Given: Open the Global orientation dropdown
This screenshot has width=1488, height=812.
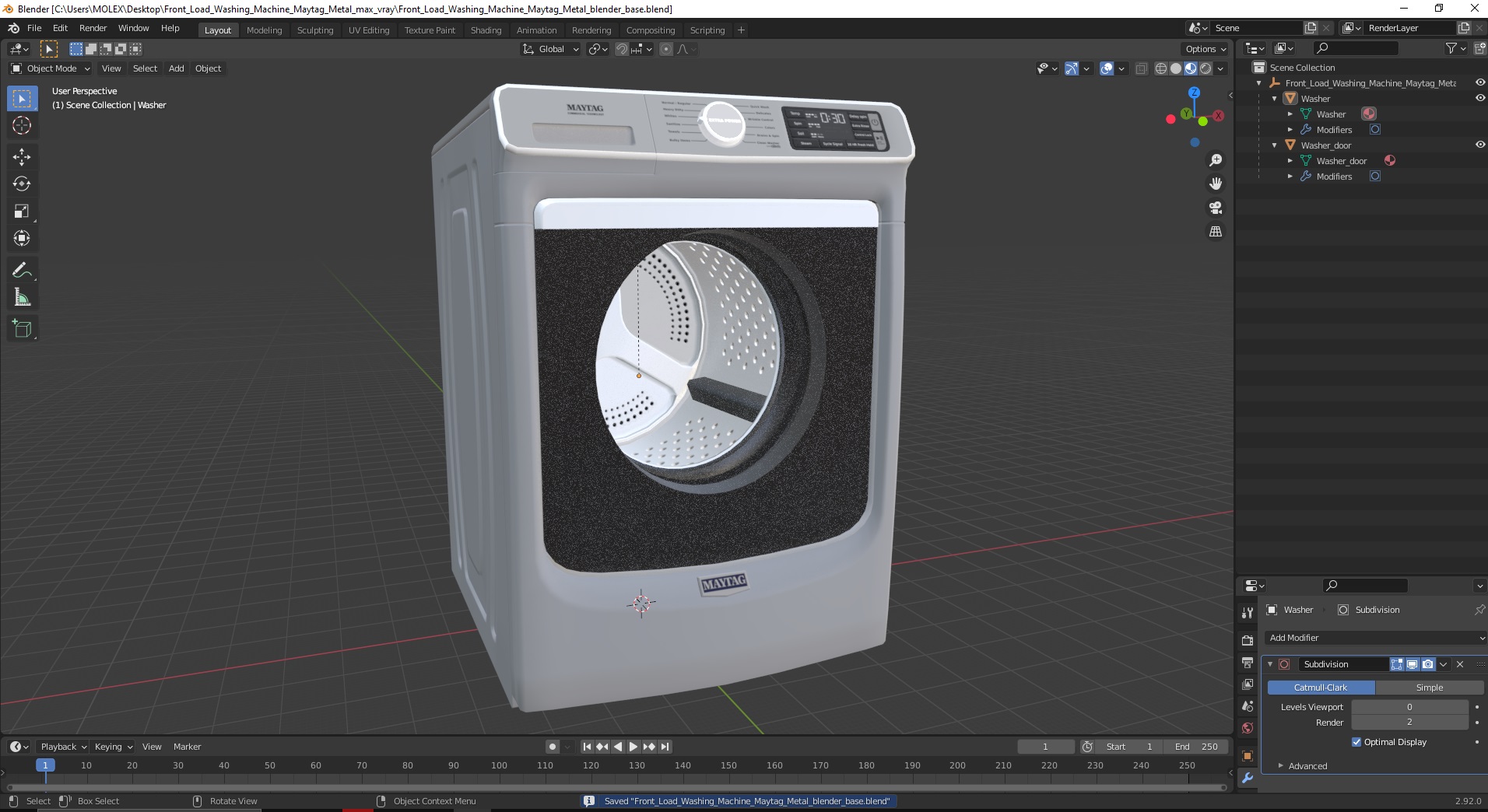Looking at the screenshot, I should 551,49.
